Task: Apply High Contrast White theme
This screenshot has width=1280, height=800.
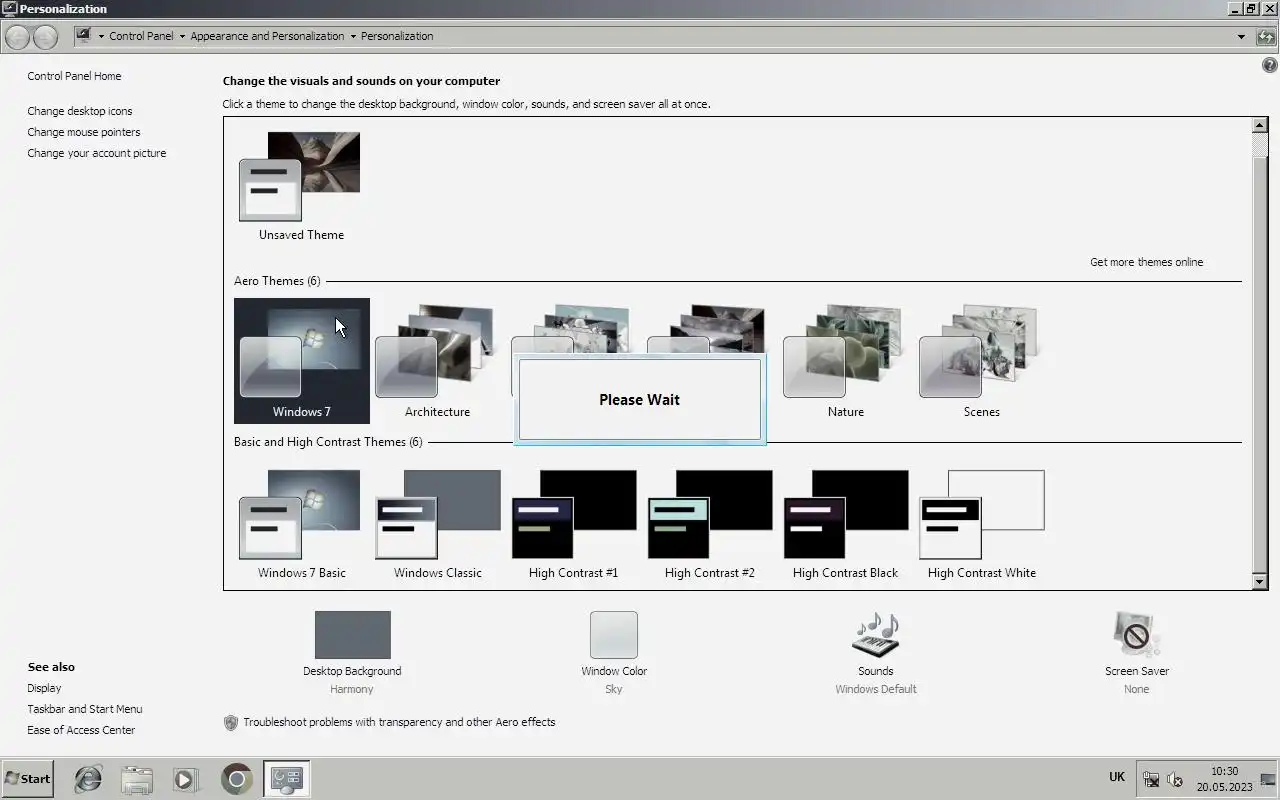Action: tap(981, 524)
